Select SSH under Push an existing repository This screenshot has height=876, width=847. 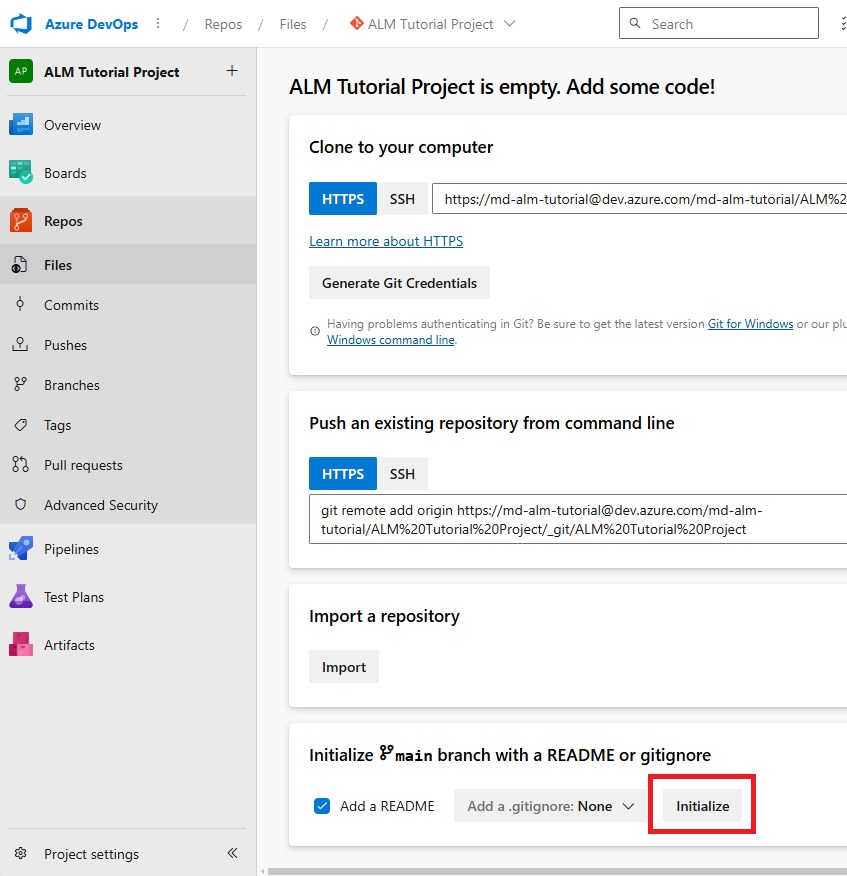pyautogui.click(x=402, y=474)
